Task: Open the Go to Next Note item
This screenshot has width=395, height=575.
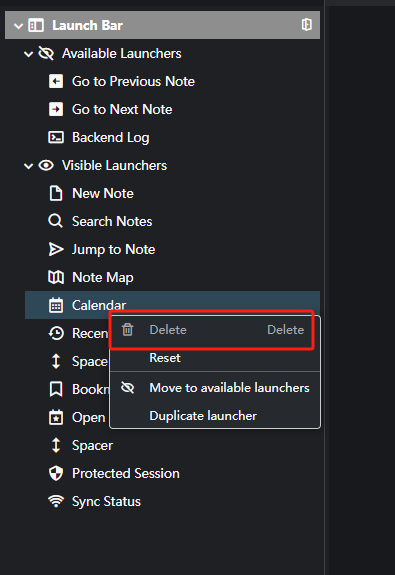Action: (x=122, y=109)
